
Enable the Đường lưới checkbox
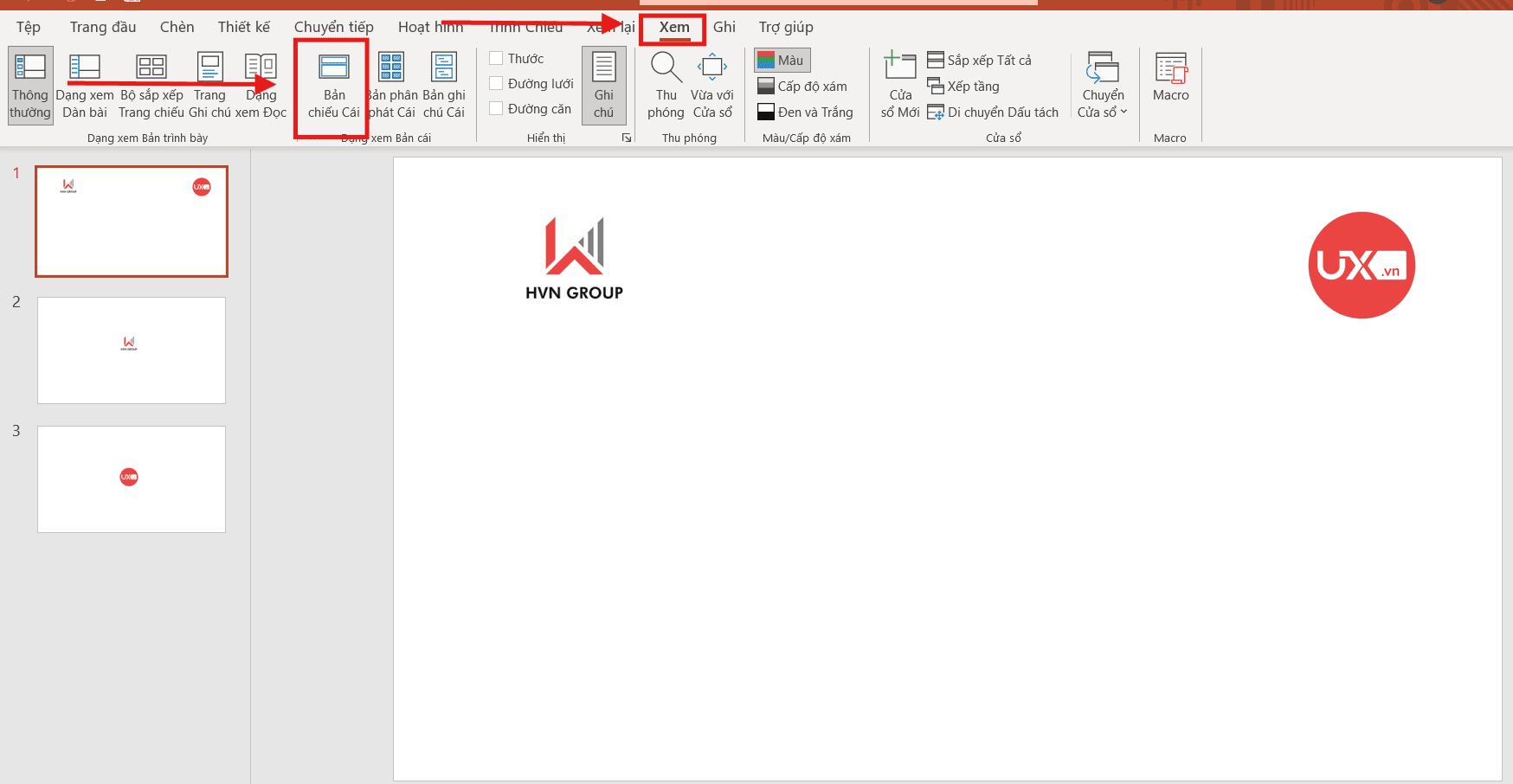point(495,83)
